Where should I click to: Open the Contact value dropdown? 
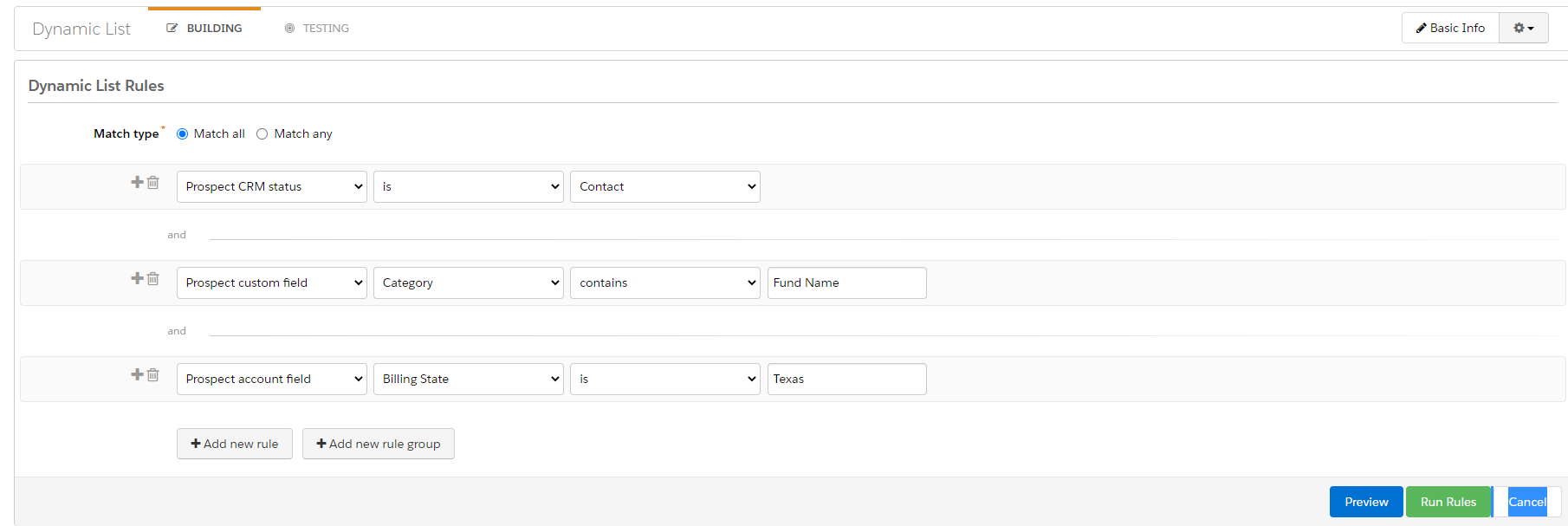pyautogui.click(x=664, y=187)
